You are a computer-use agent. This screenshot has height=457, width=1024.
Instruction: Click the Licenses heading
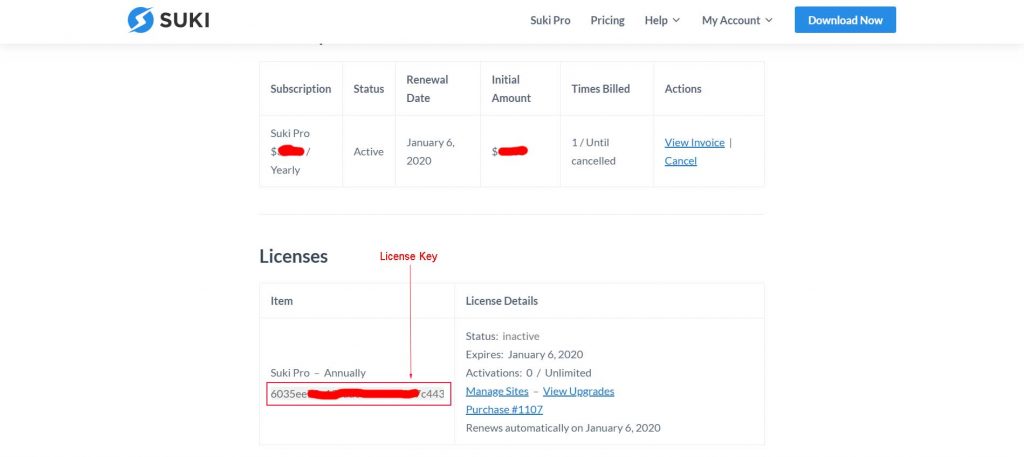click(294, 256)
